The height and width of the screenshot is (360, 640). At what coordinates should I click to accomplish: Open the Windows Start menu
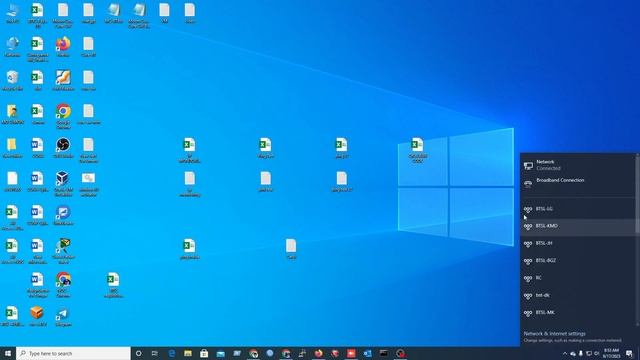click(x=8, y=353)
